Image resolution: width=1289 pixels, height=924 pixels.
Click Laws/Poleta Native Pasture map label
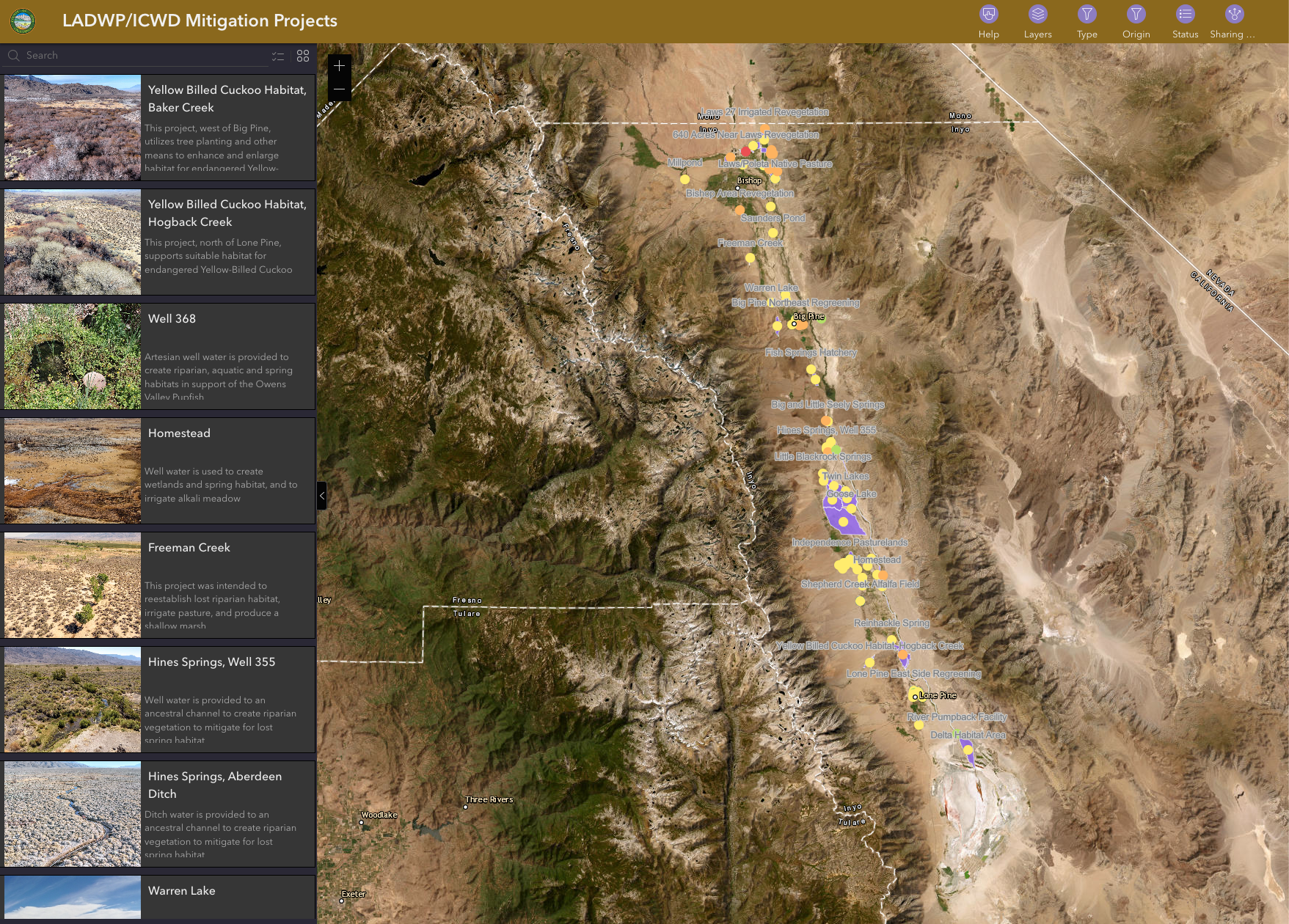775,164
